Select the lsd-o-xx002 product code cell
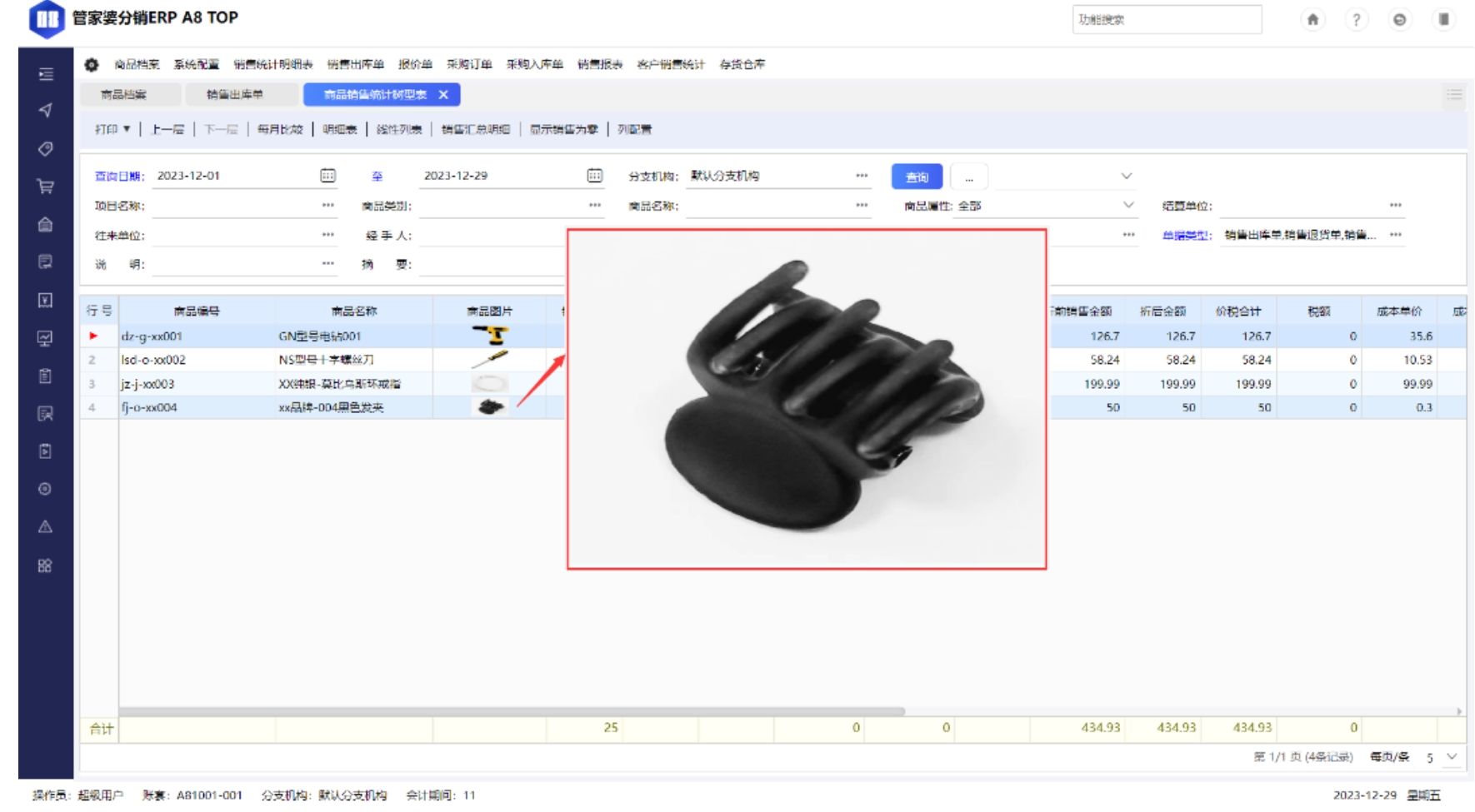The height and width of the screenshot is (812, 1475). (x=197, y=360)
